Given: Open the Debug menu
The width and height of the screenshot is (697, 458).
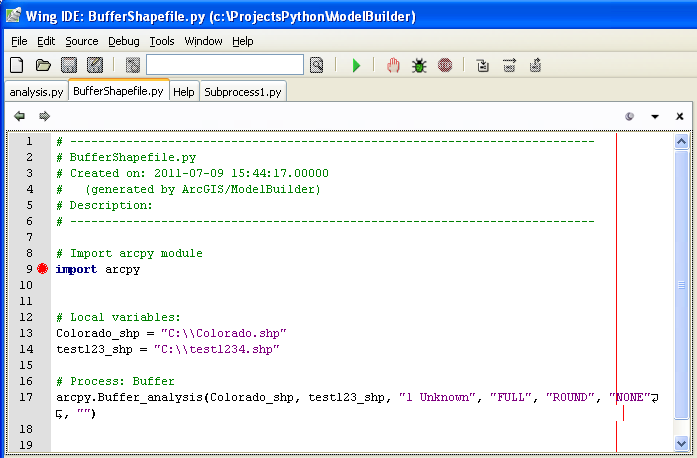Looking at the screenshot, I should (x=124, y=41).
